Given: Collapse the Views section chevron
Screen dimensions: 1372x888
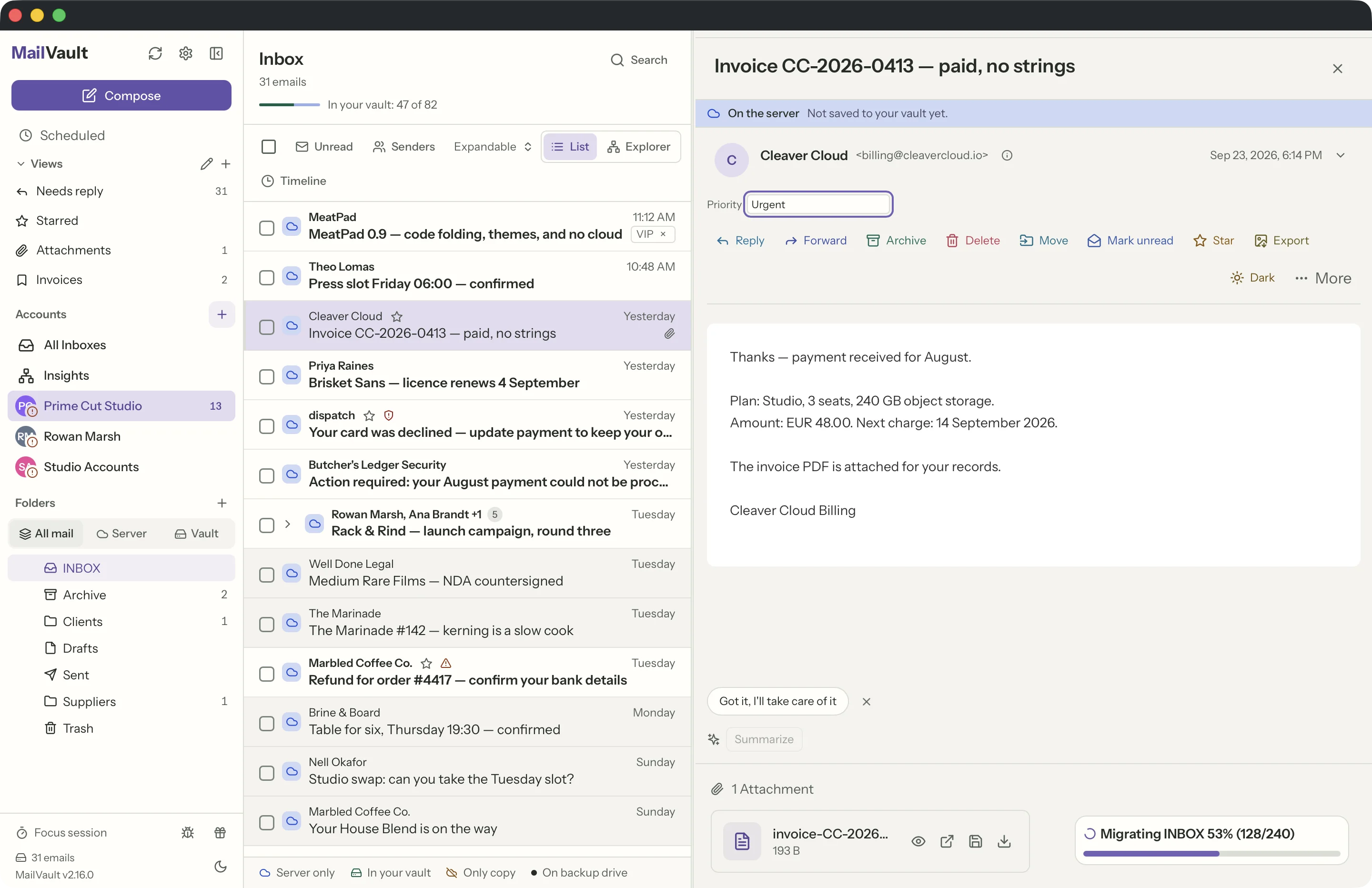Looking at the screenshot, I should [21, 164].
